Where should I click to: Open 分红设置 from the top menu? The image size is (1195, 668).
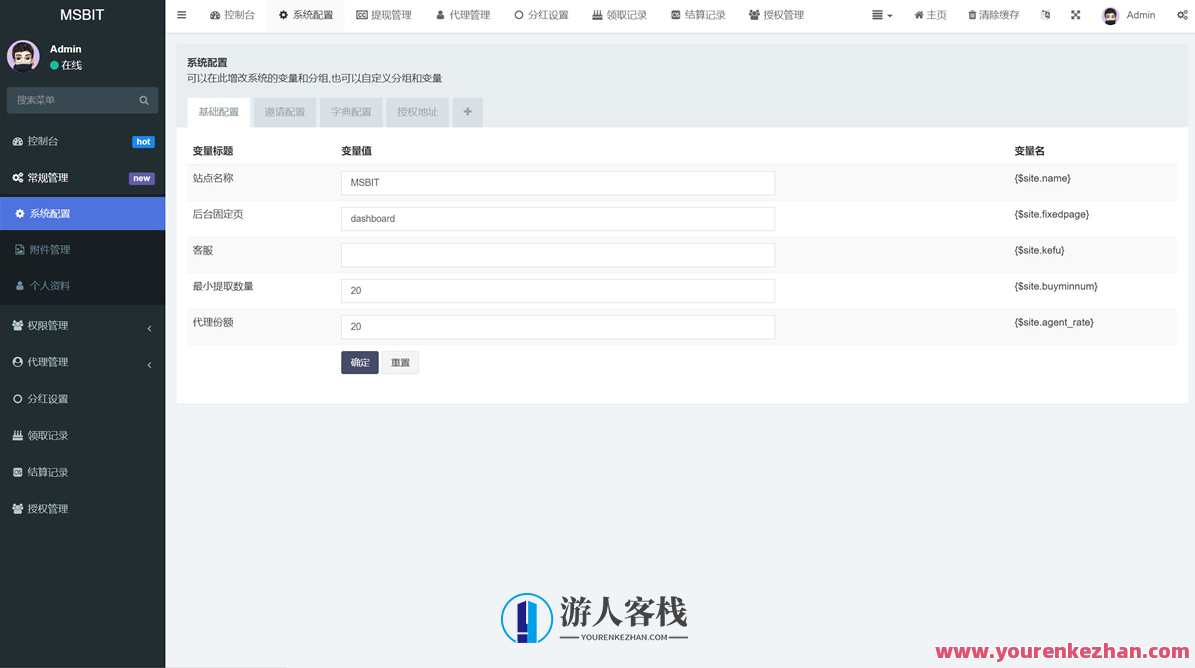pyautogui.click(x=541, y=14)
